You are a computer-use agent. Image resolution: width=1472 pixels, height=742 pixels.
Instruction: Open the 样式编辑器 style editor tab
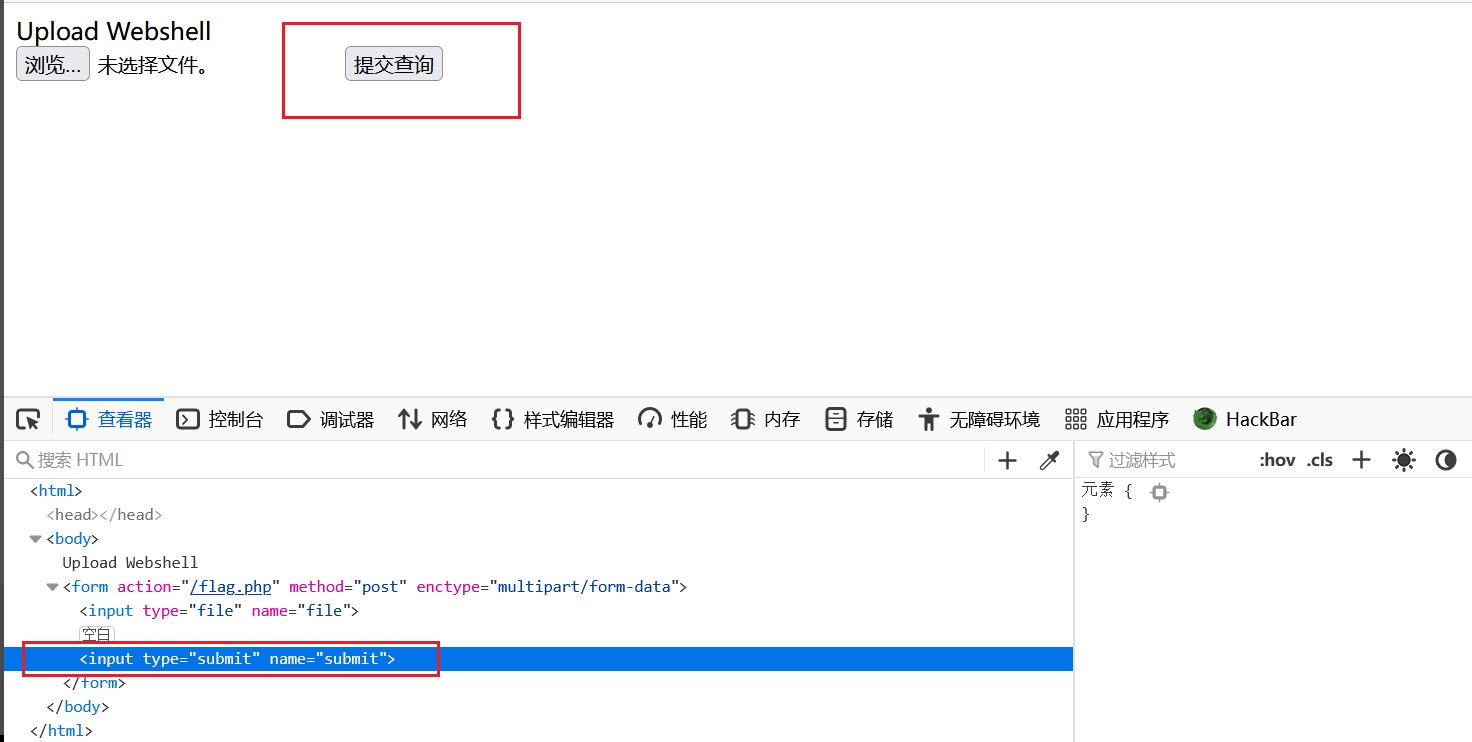pos(553,419)
